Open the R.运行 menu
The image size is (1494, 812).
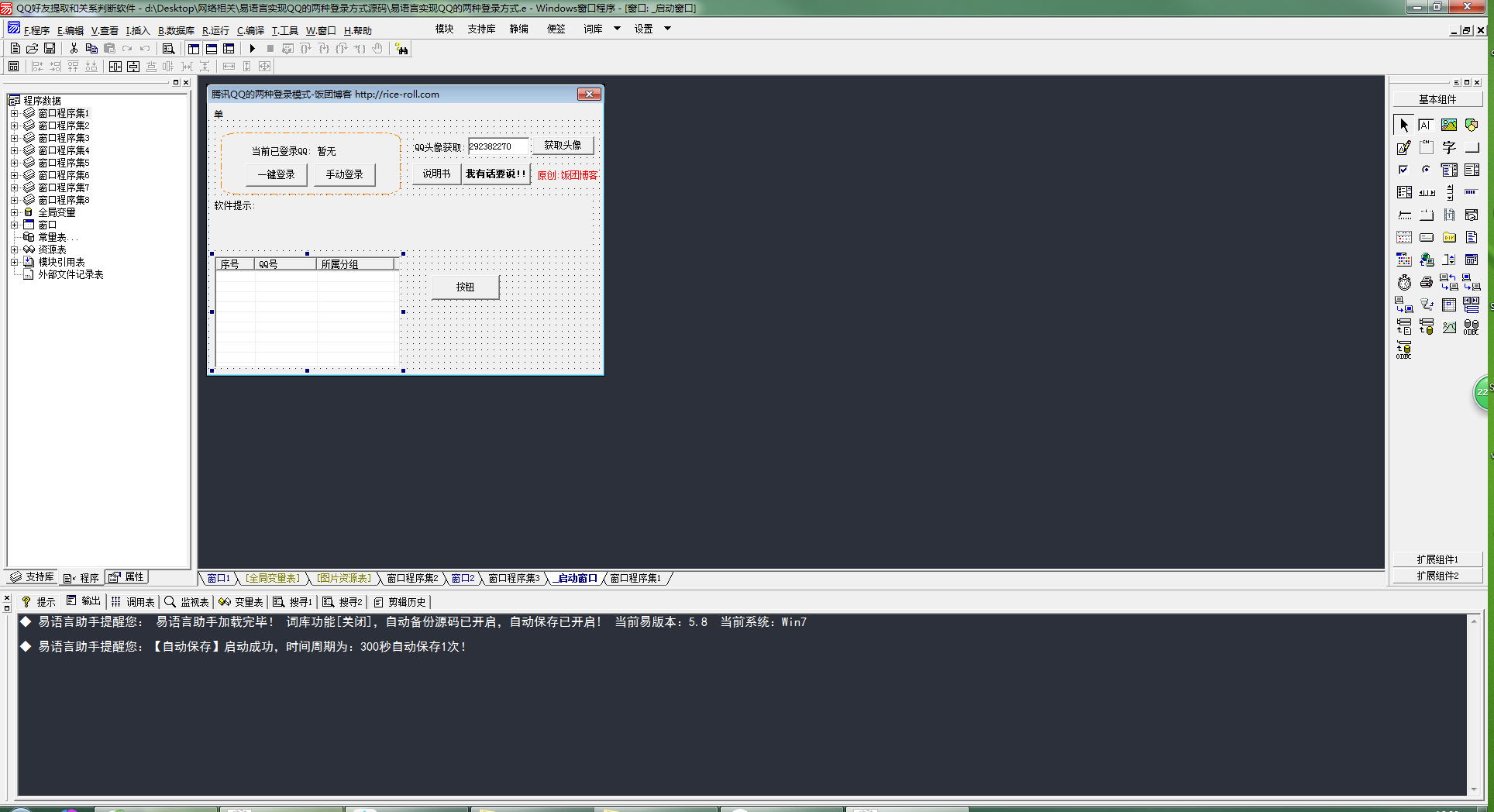tap(215, 31)
